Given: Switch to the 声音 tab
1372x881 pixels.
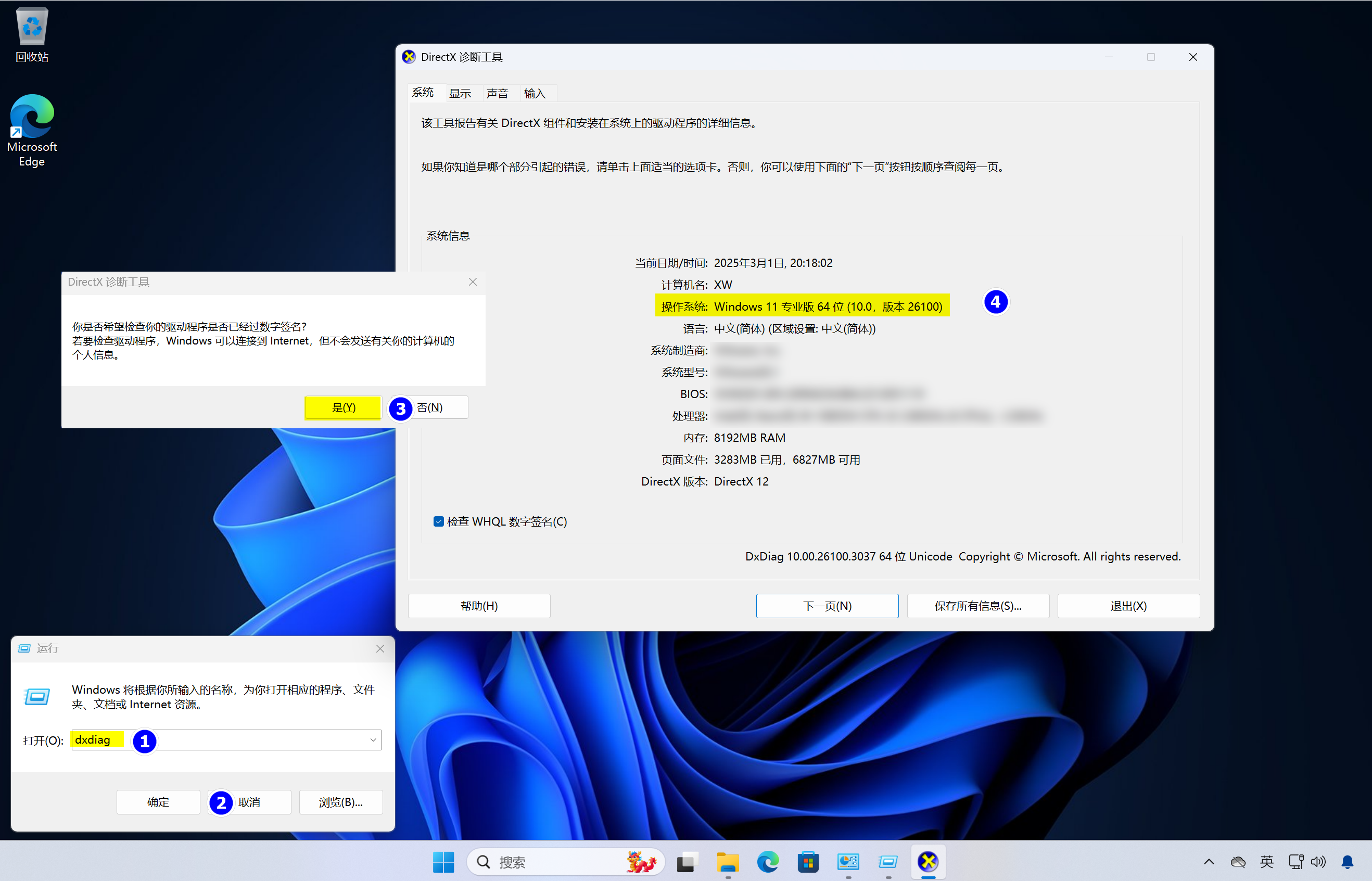Looking at the screenshot, I should pos(497,93).
